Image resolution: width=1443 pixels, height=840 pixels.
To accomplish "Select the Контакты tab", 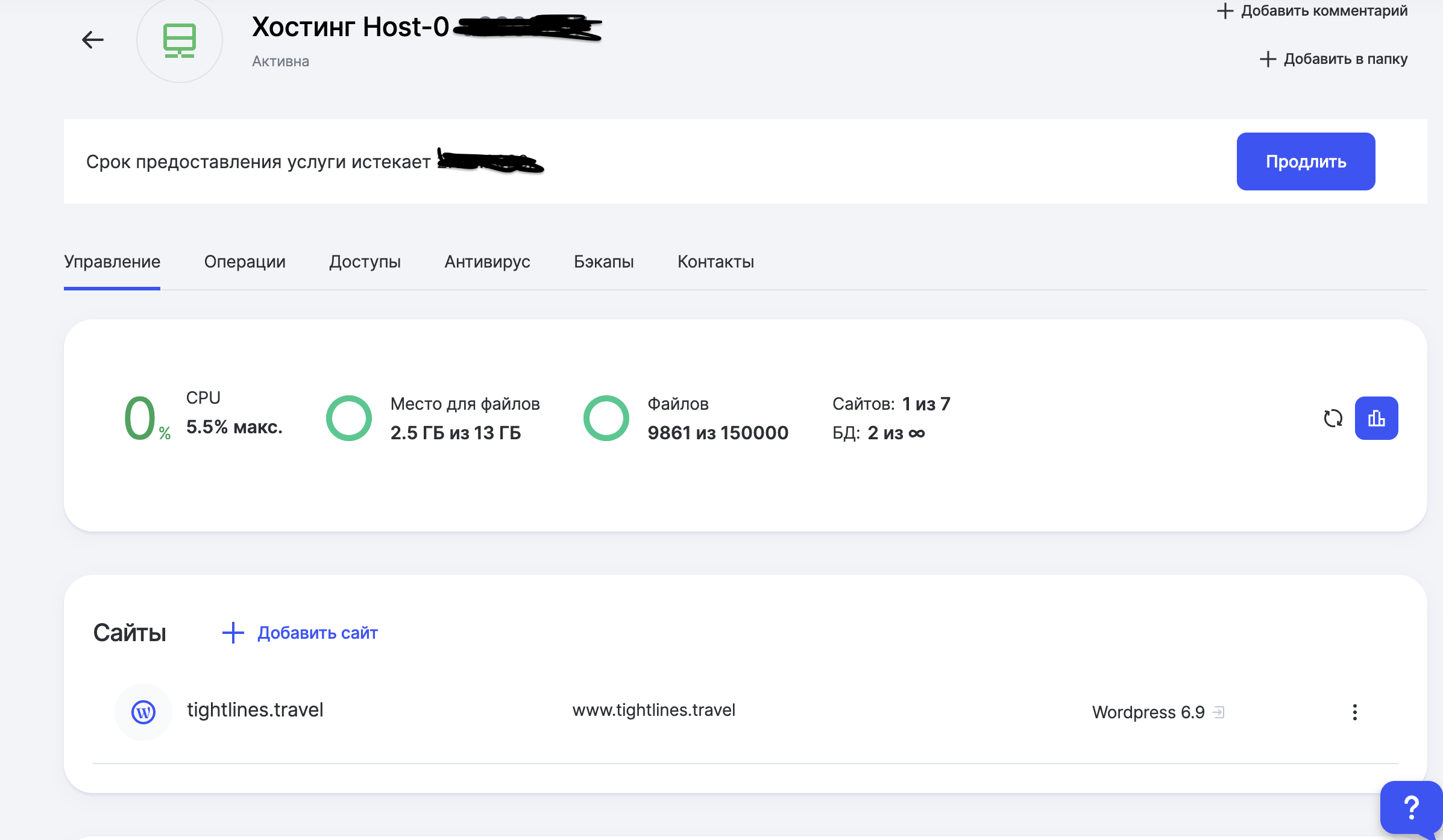I will tap(715, 262).
